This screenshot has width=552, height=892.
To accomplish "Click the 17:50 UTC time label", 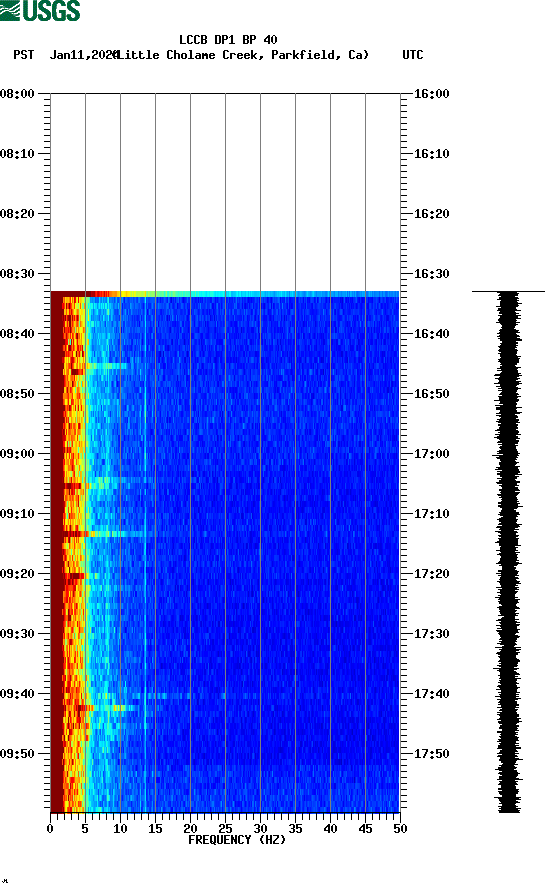I will click(x=431, y=754).
